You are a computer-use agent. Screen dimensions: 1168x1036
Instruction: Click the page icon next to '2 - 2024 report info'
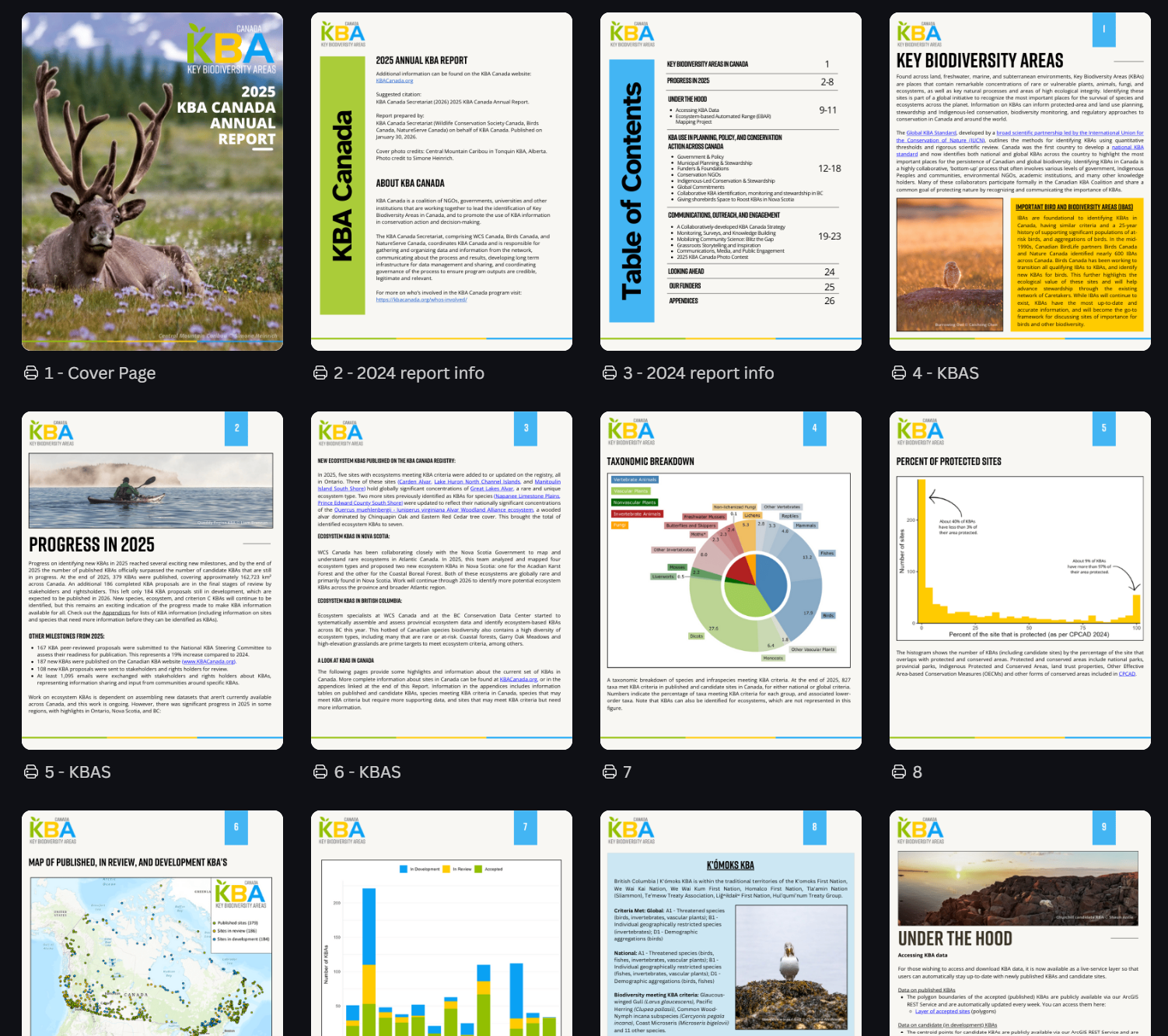click(x=320, y=373)
